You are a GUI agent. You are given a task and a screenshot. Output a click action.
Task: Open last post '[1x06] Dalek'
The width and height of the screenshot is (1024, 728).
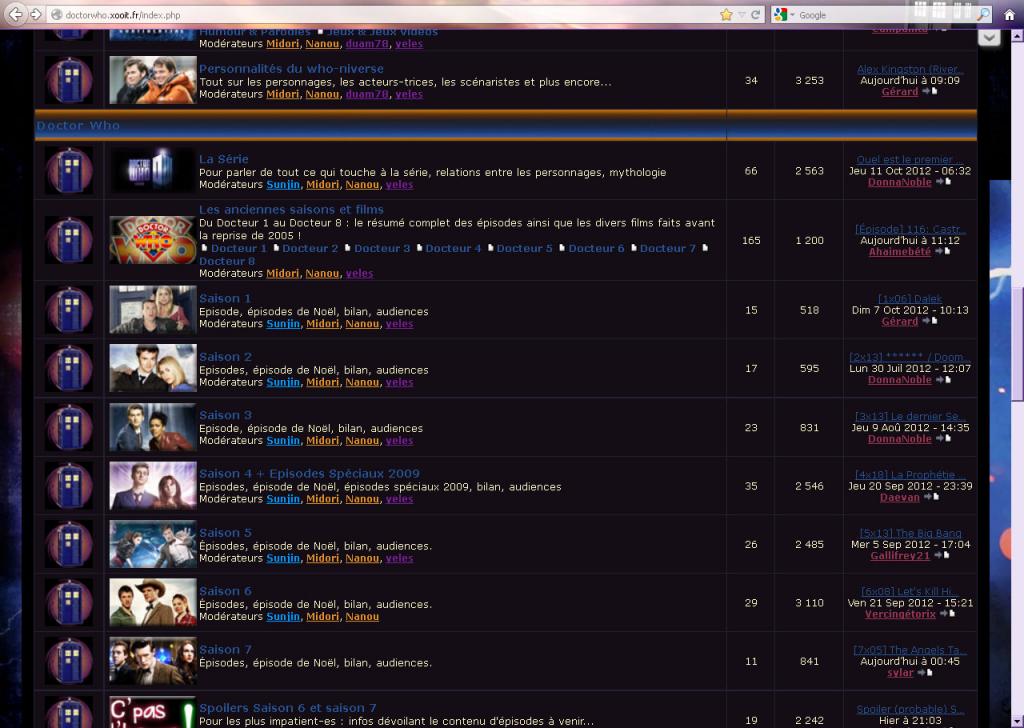[x=910, y=299]
